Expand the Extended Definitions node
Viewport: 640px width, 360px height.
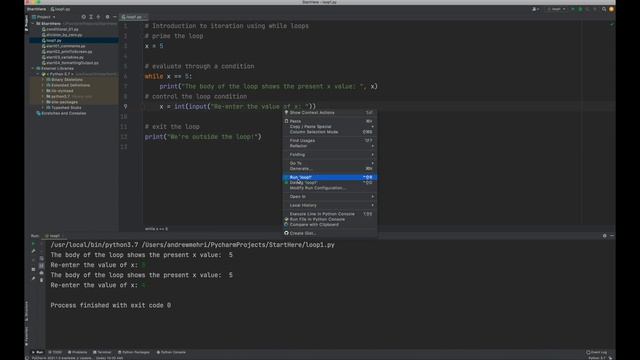43,85
